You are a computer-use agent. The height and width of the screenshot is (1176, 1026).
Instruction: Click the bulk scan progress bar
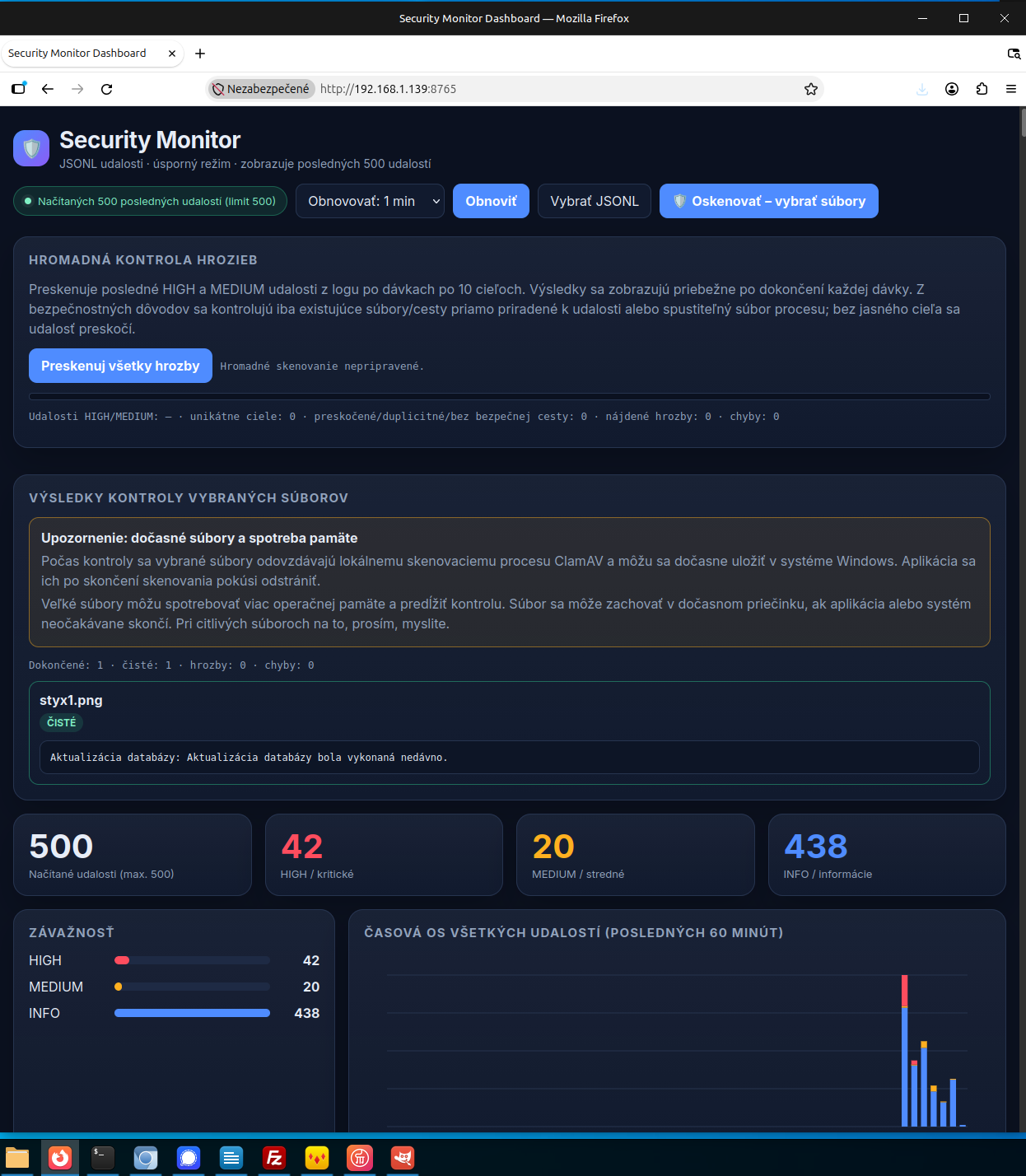coord(509,396)
